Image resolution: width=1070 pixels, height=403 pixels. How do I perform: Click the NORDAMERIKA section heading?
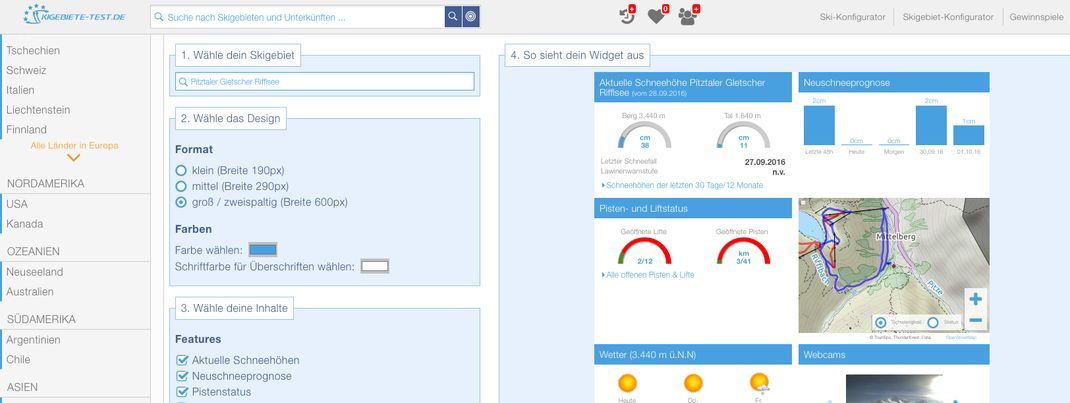coord(46,183)
